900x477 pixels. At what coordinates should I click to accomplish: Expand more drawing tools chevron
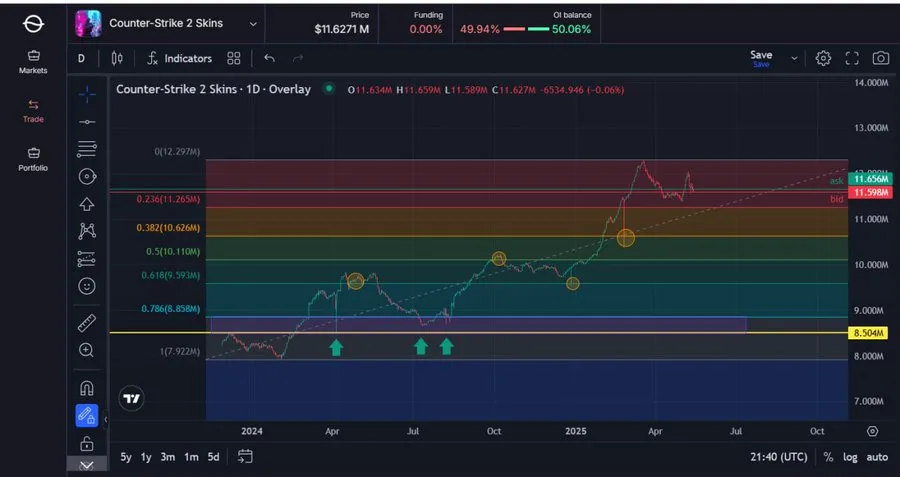pos(87,464)
